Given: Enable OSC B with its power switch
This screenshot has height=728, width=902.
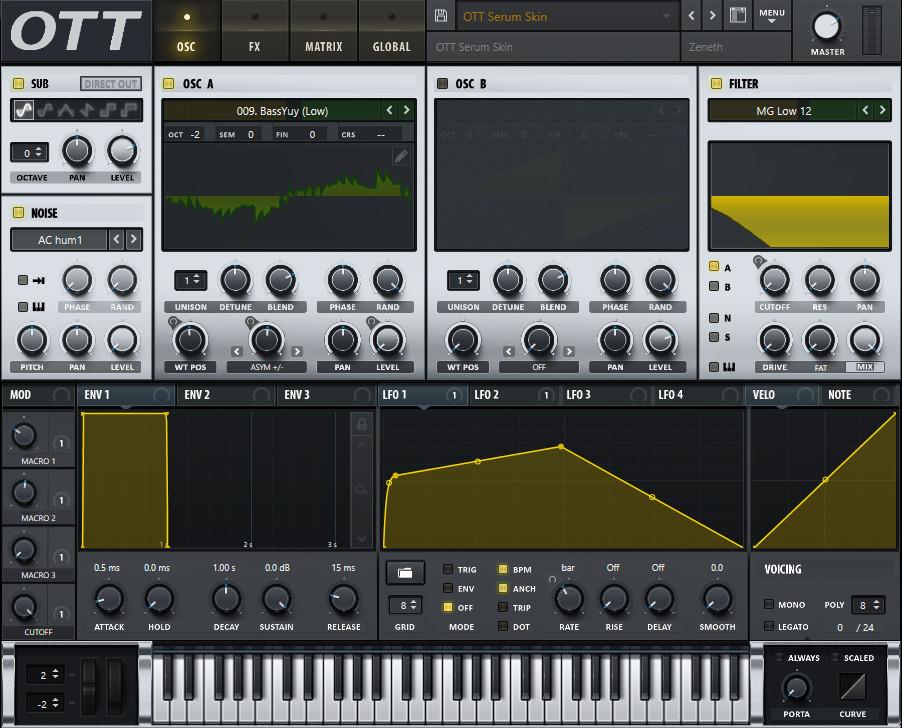Looking at the screenshot, I should 442,83.
